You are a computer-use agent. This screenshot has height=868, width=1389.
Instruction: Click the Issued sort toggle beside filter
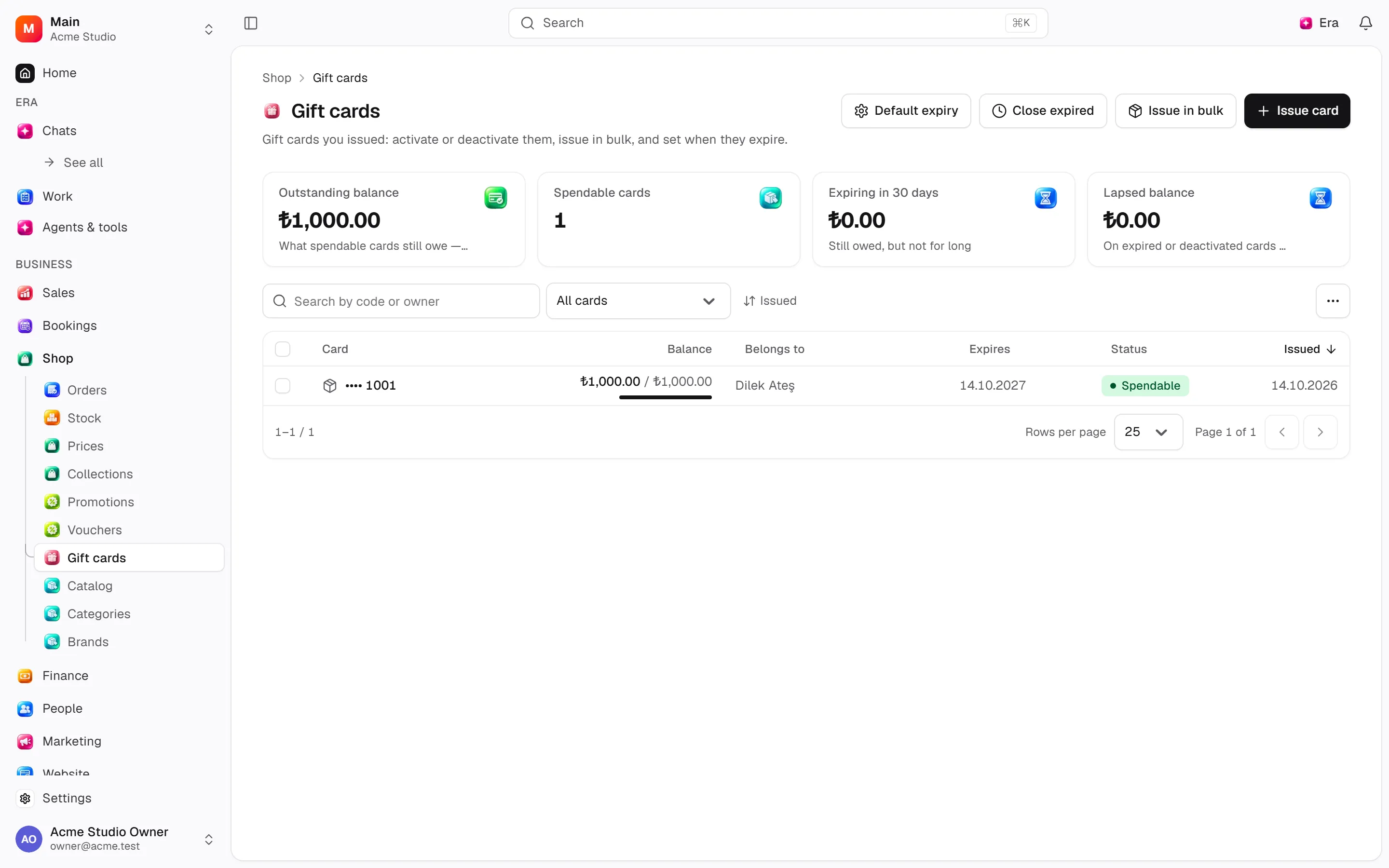(770, 301)
